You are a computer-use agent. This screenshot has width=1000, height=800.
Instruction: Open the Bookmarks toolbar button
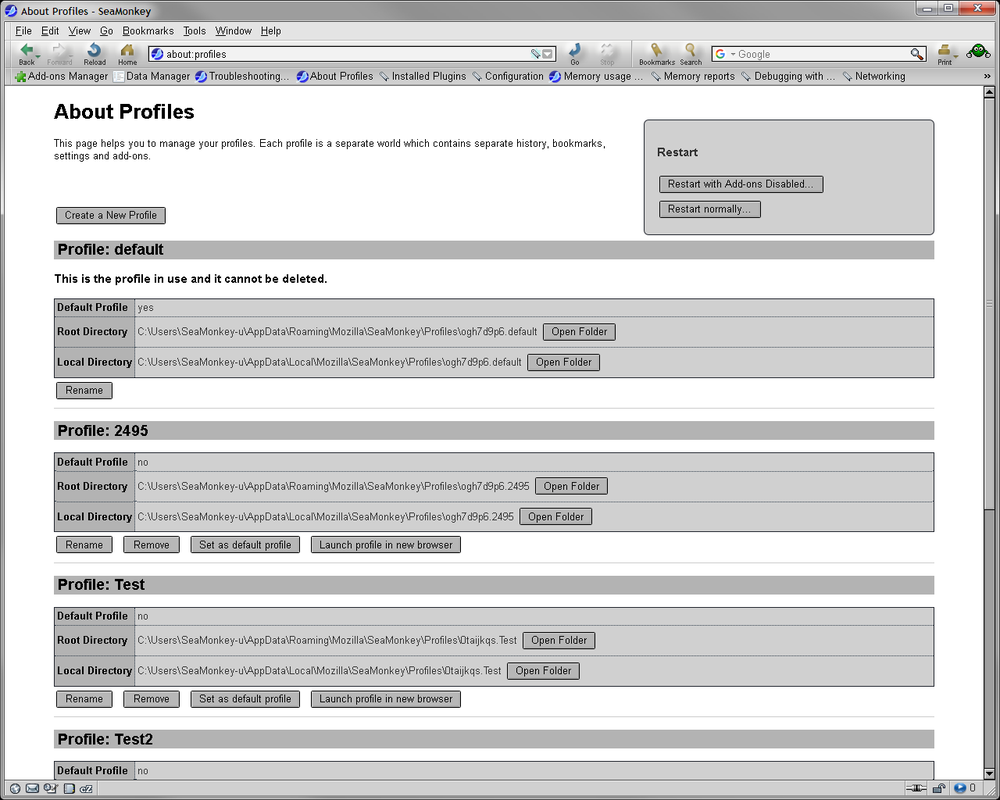coord(656,54)
